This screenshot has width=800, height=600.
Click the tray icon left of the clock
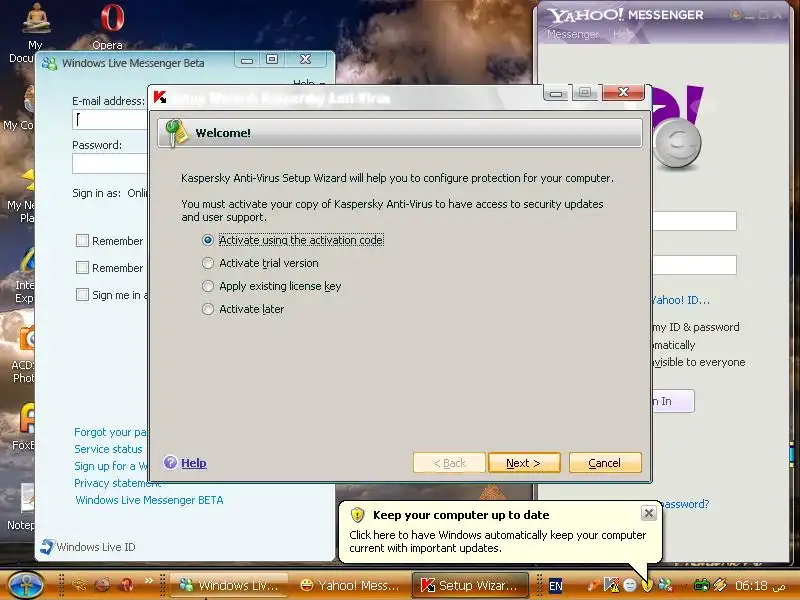point(720,585)
